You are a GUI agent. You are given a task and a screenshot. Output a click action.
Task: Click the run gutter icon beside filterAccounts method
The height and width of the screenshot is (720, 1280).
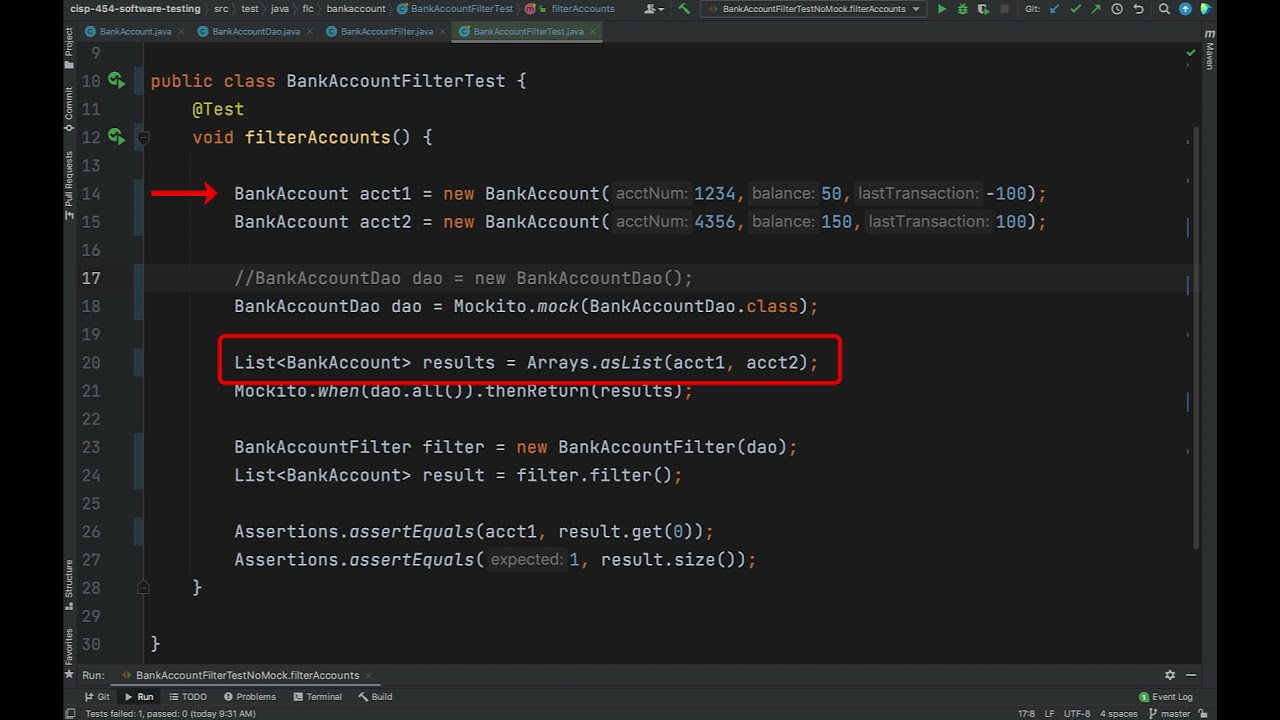116,136
